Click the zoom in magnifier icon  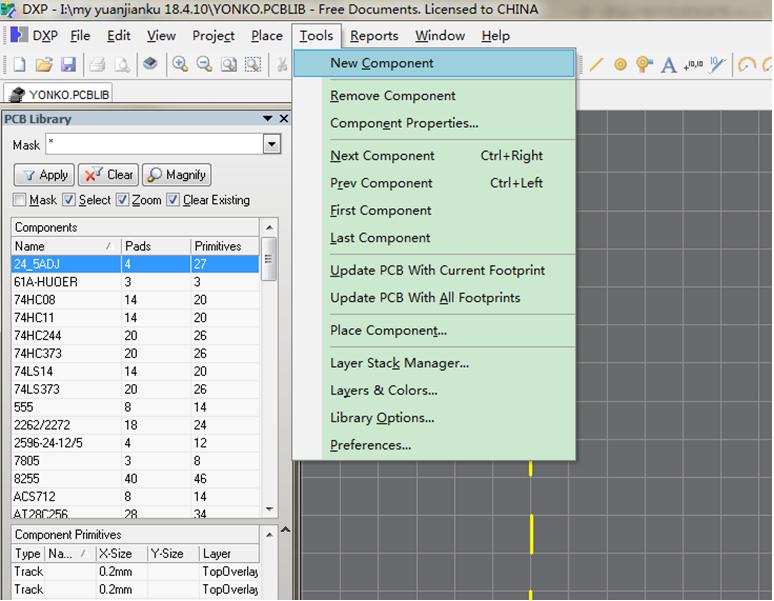click(180, 65)
